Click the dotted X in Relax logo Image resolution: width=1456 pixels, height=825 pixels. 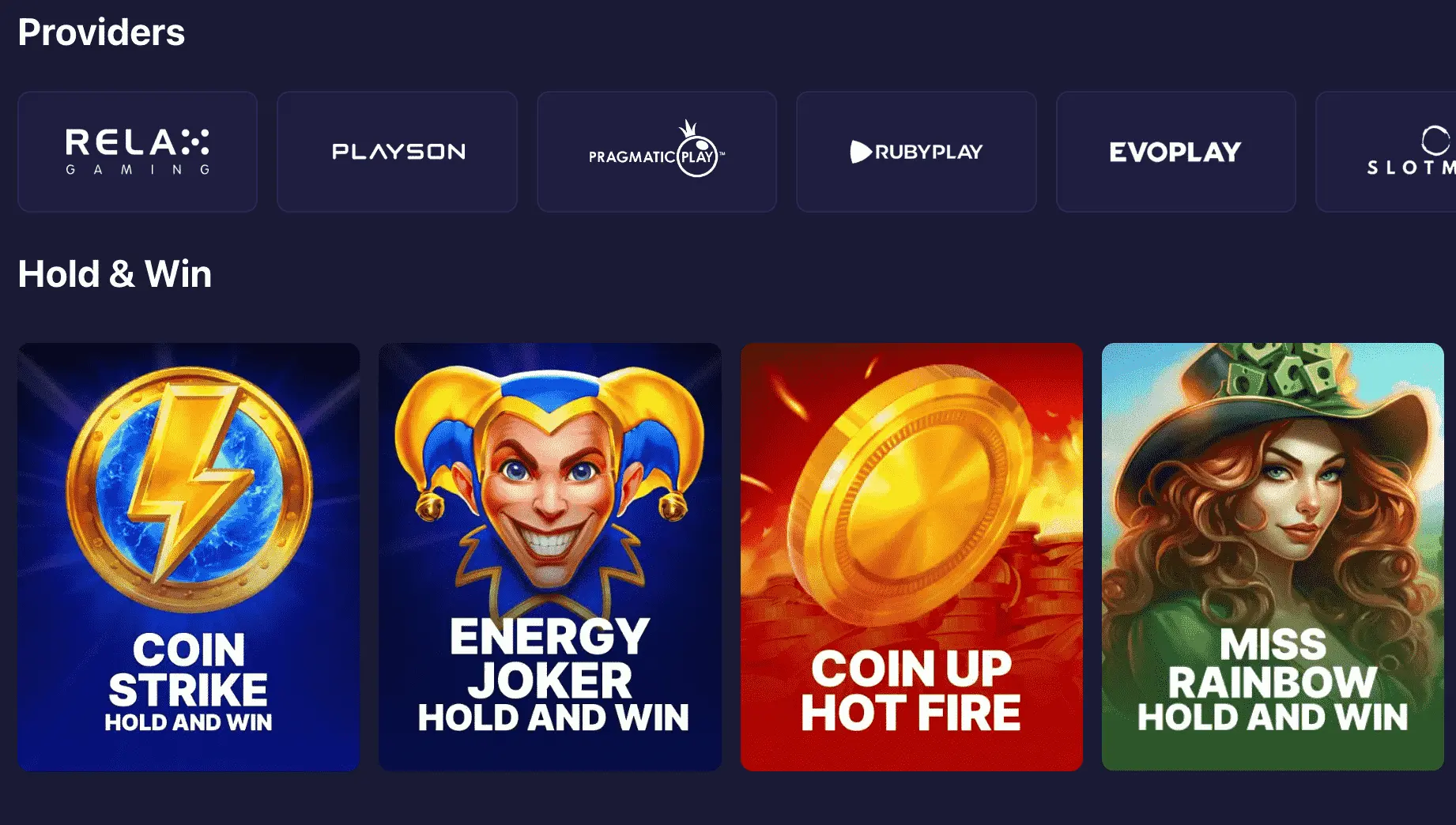195,142
